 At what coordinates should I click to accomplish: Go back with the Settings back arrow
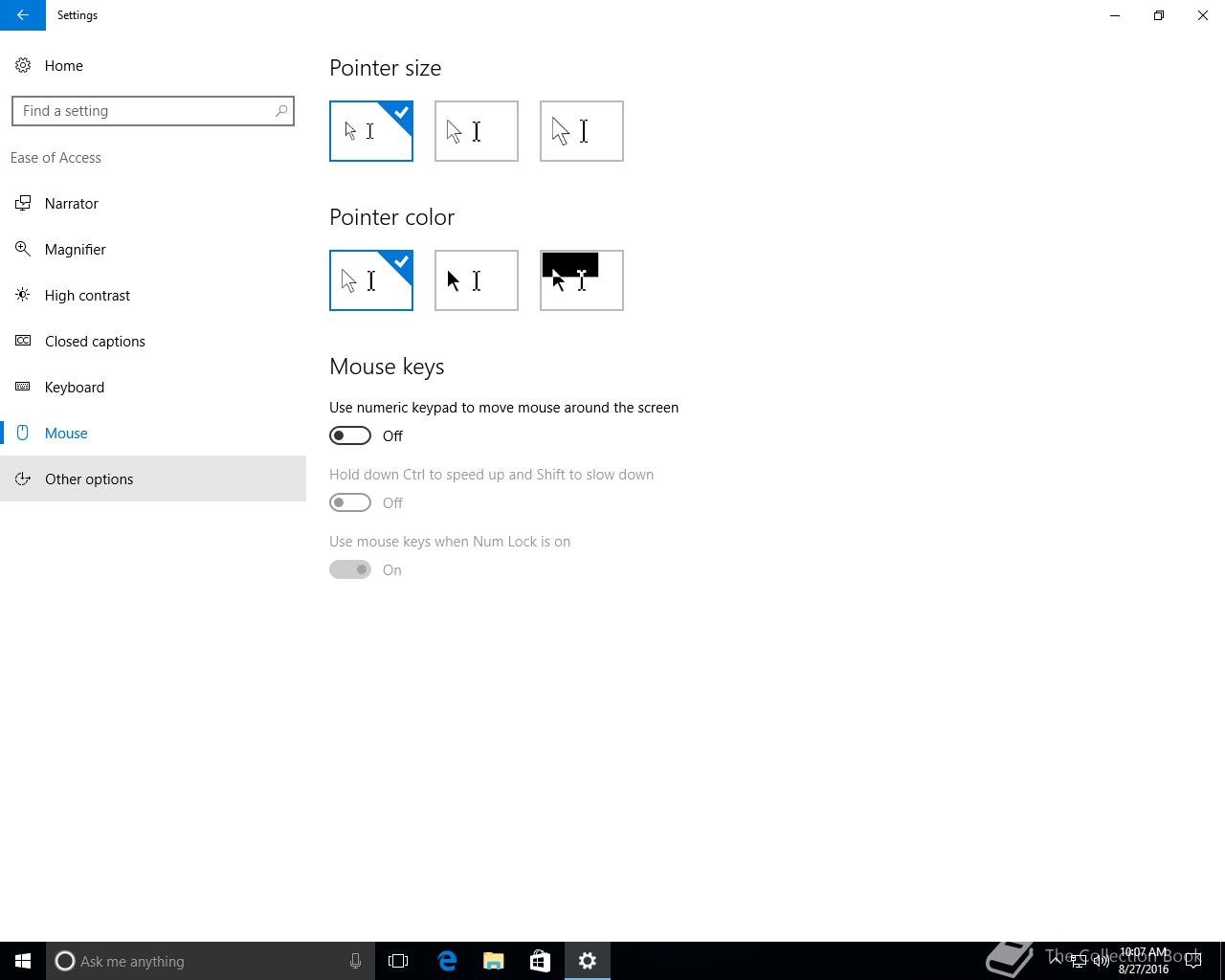pos(22,15)
